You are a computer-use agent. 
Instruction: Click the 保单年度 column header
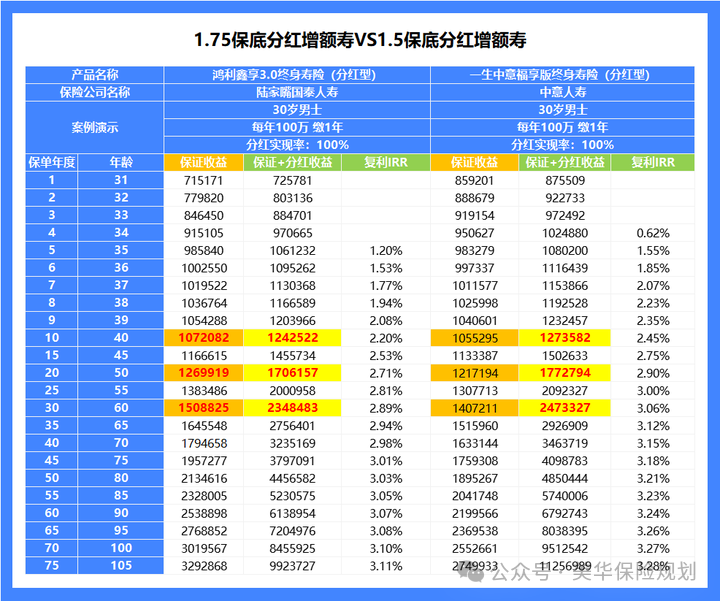51,162
